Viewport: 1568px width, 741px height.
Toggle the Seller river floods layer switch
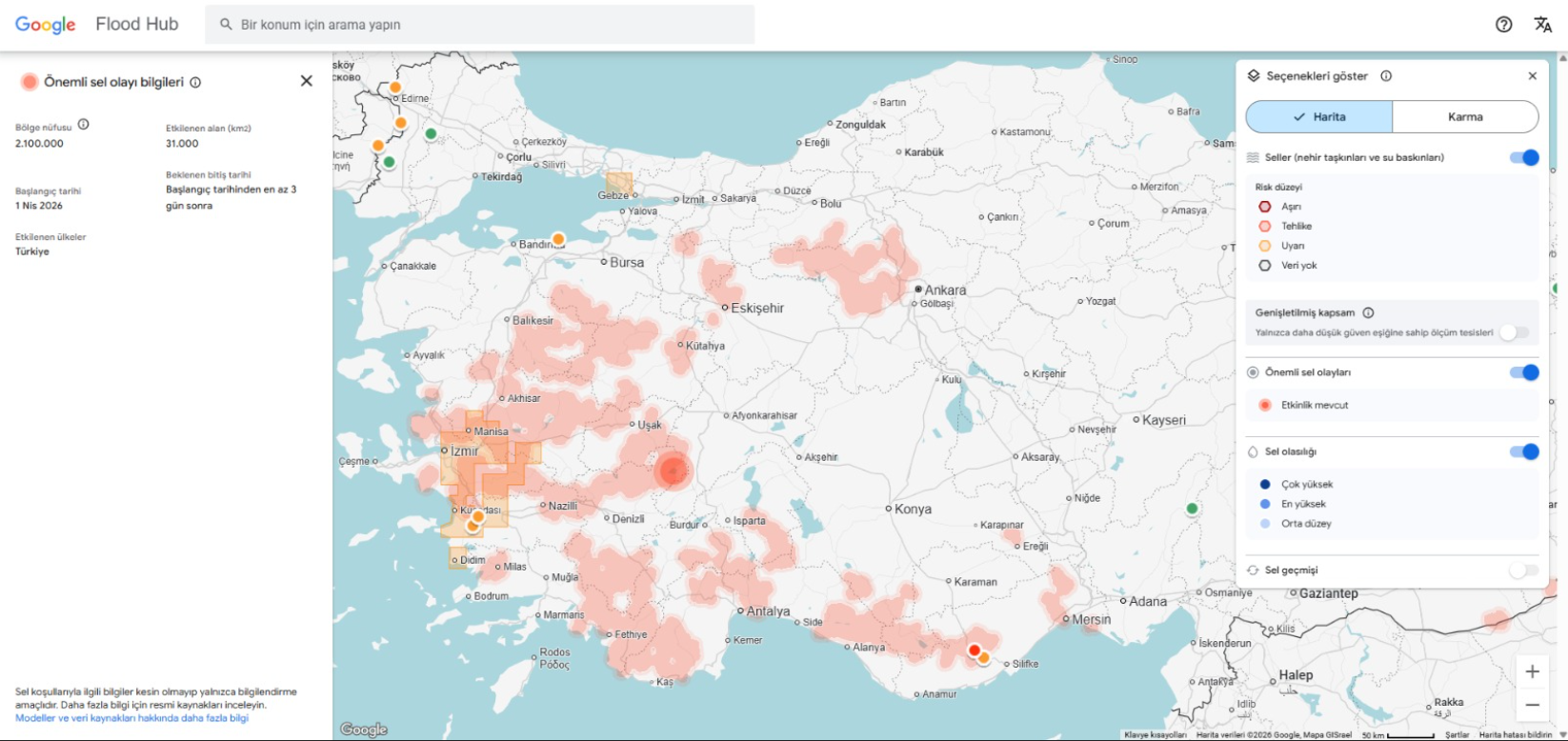tap(1523, 158)
